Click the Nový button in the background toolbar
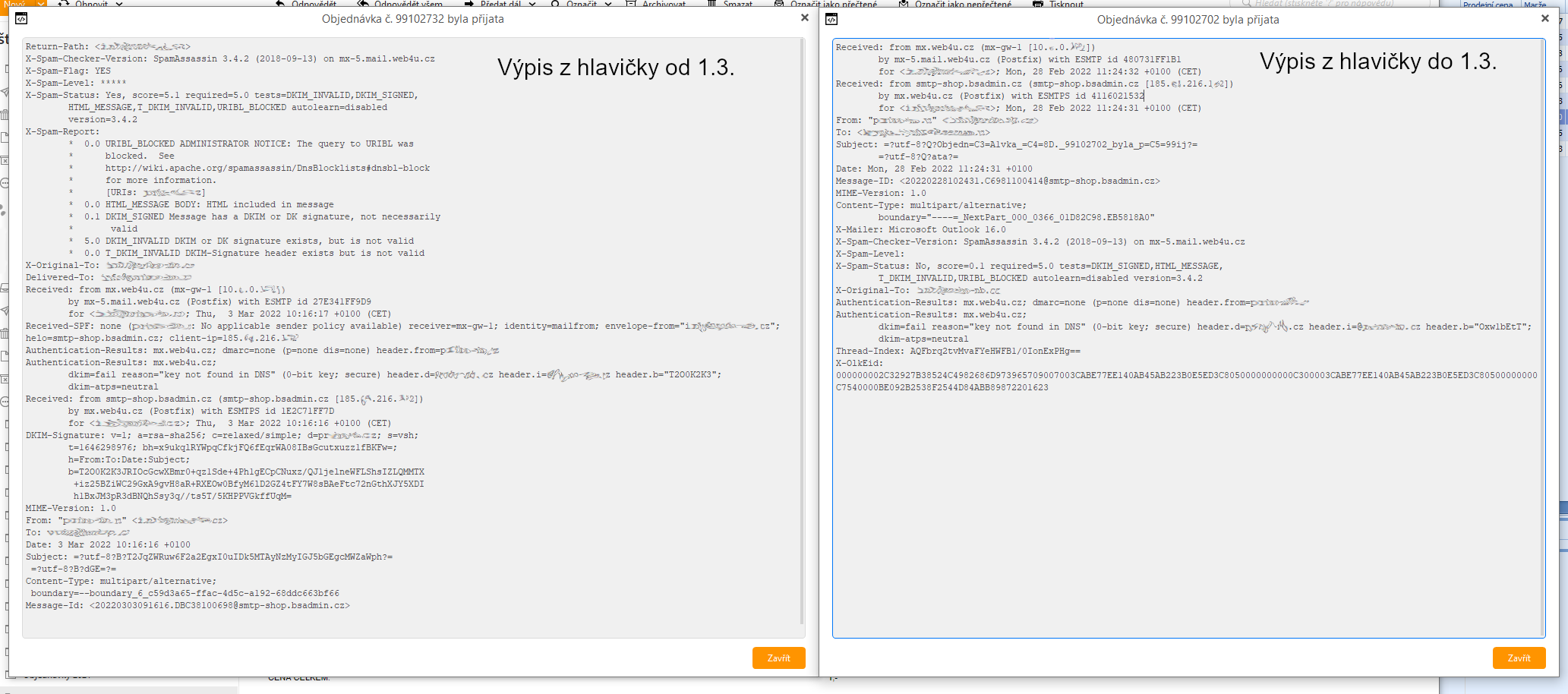 coord(15,4)
